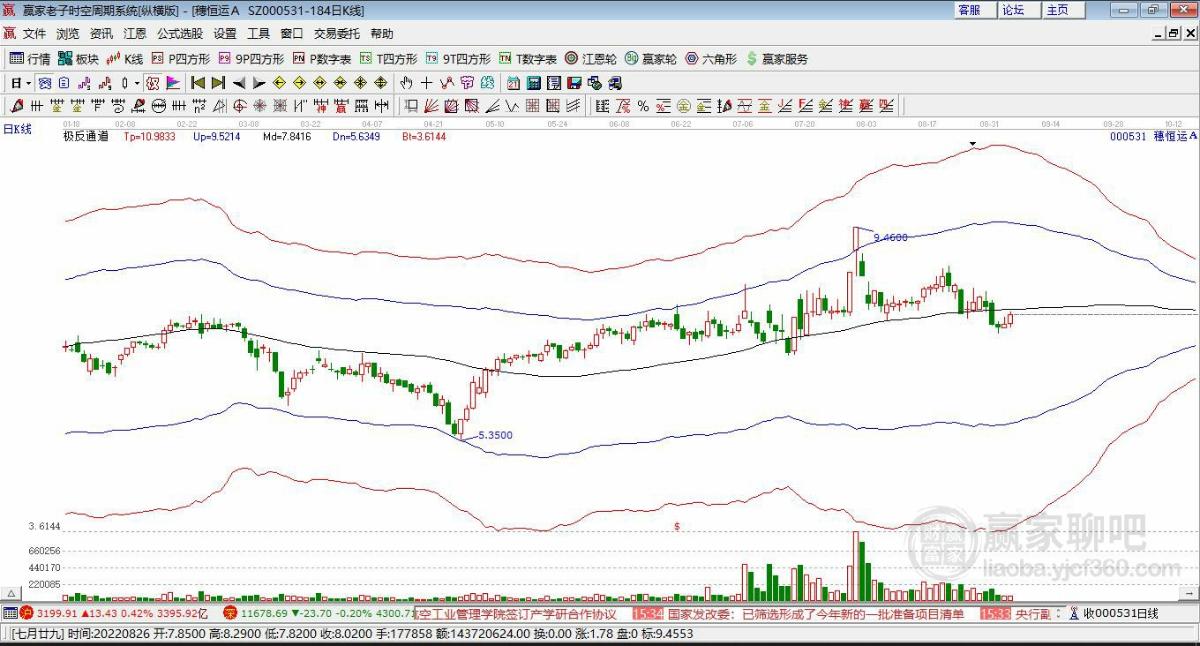Select the red 神 indicator icon
Viewport: 1200px width, 646px height.
pos(320,105)
